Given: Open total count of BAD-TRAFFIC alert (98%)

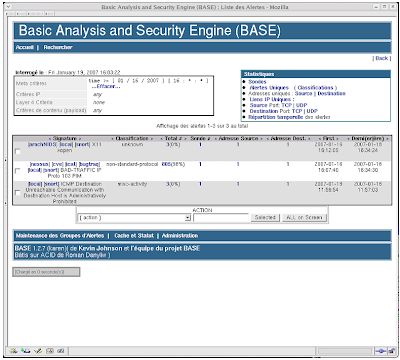Looking at the screenshot, I should (x=166, y=164).
